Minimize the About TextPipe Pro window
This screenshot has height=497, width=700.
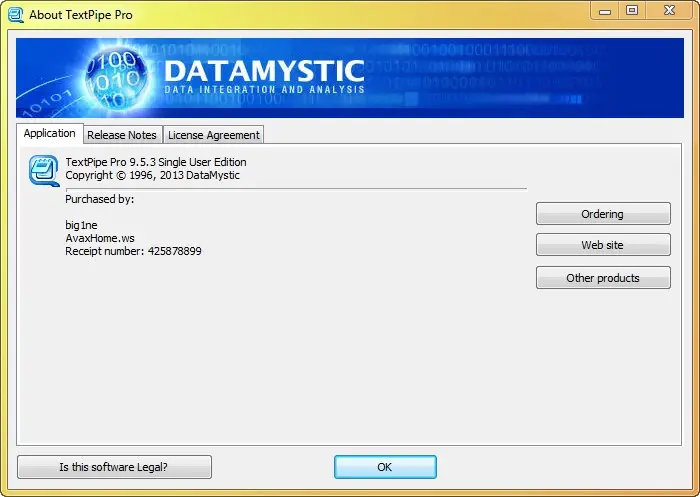point(604,11)
